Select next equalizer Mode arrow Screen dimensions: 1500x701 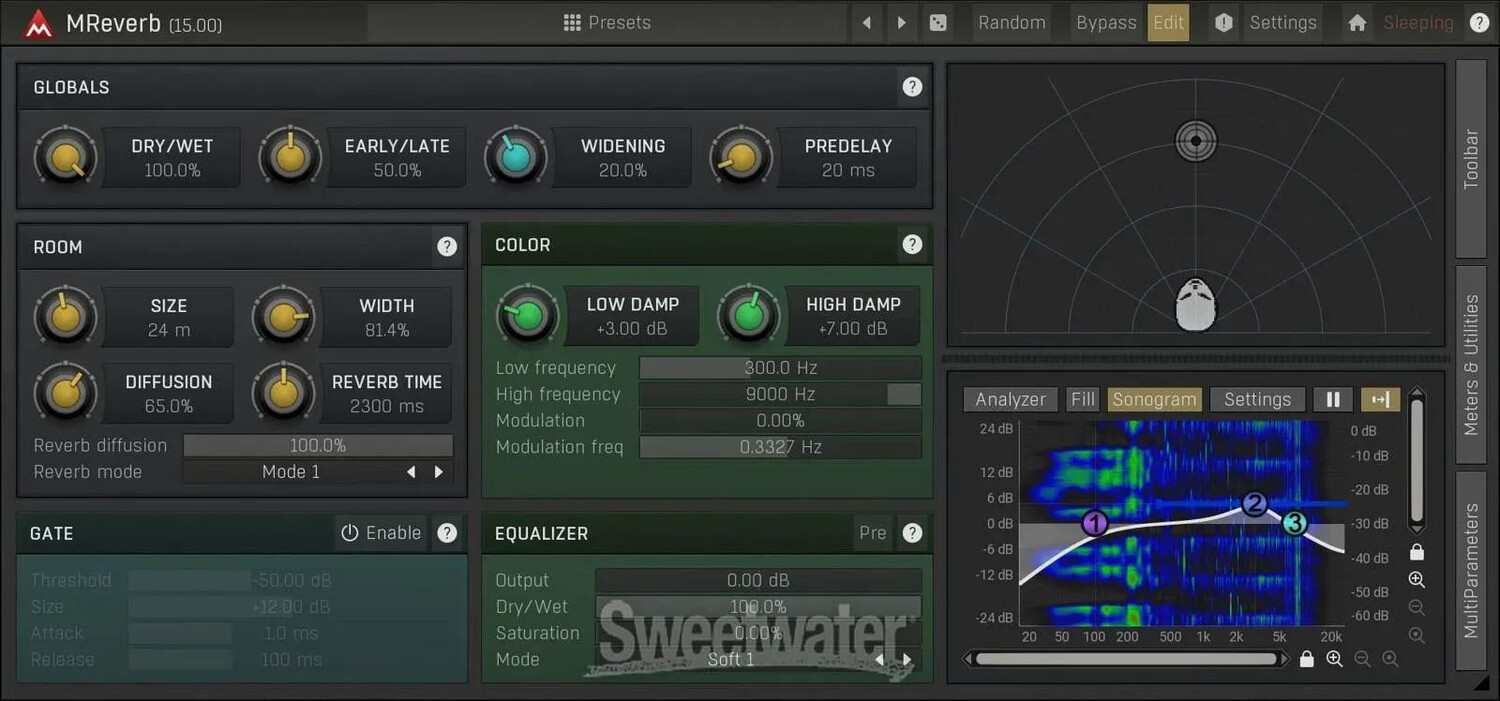pyautogui.click(x=907, y=660)
